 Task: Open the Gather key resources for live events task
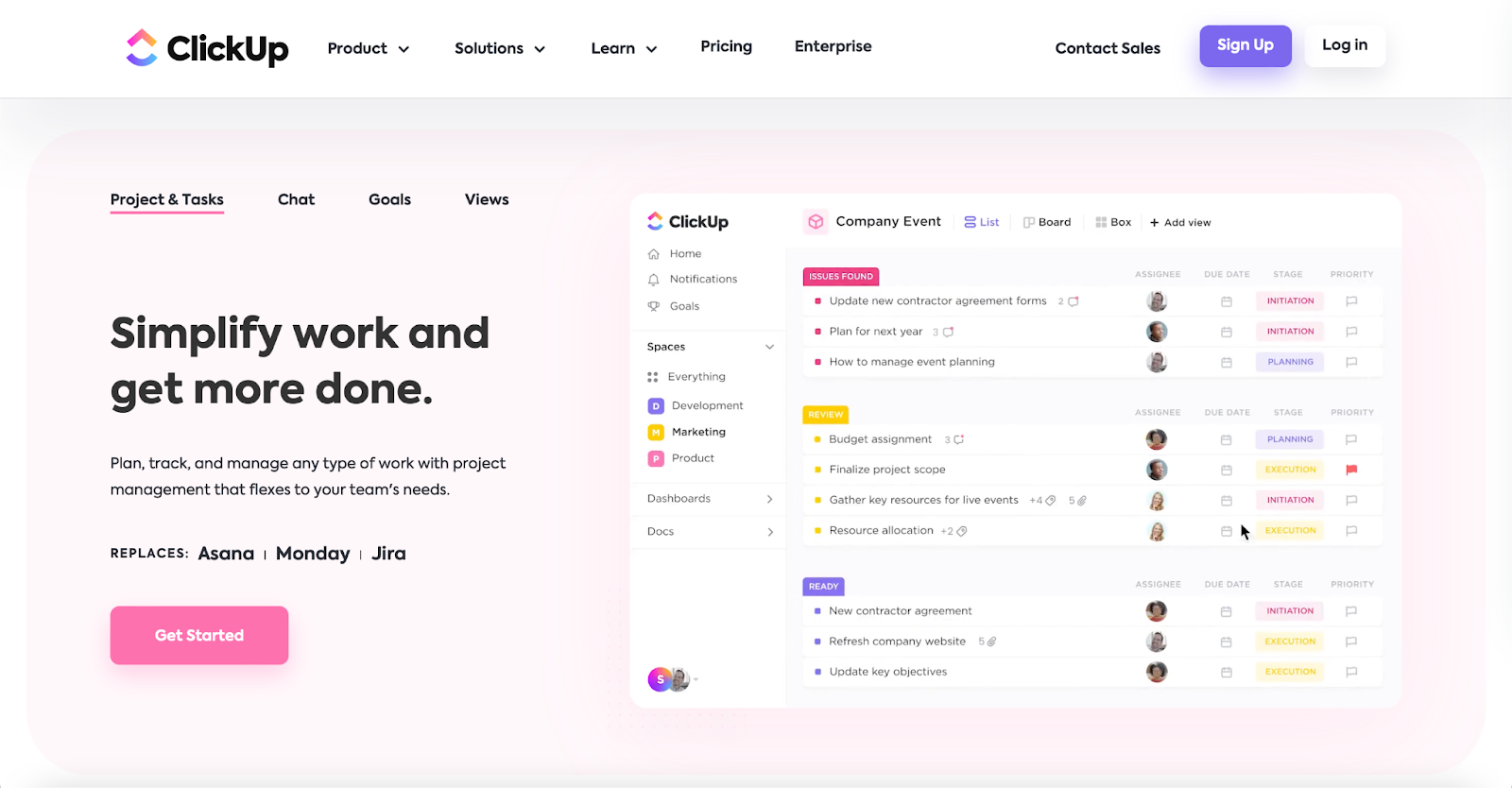click(x=923, y=501)
